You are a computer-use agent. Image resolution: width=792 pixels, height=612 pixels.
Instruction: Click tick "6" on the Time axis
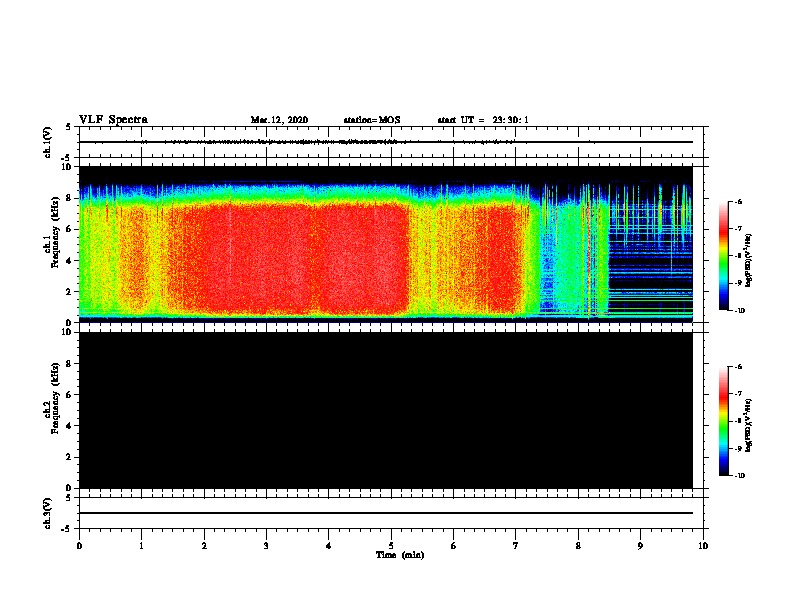click(x=454, y=546)
